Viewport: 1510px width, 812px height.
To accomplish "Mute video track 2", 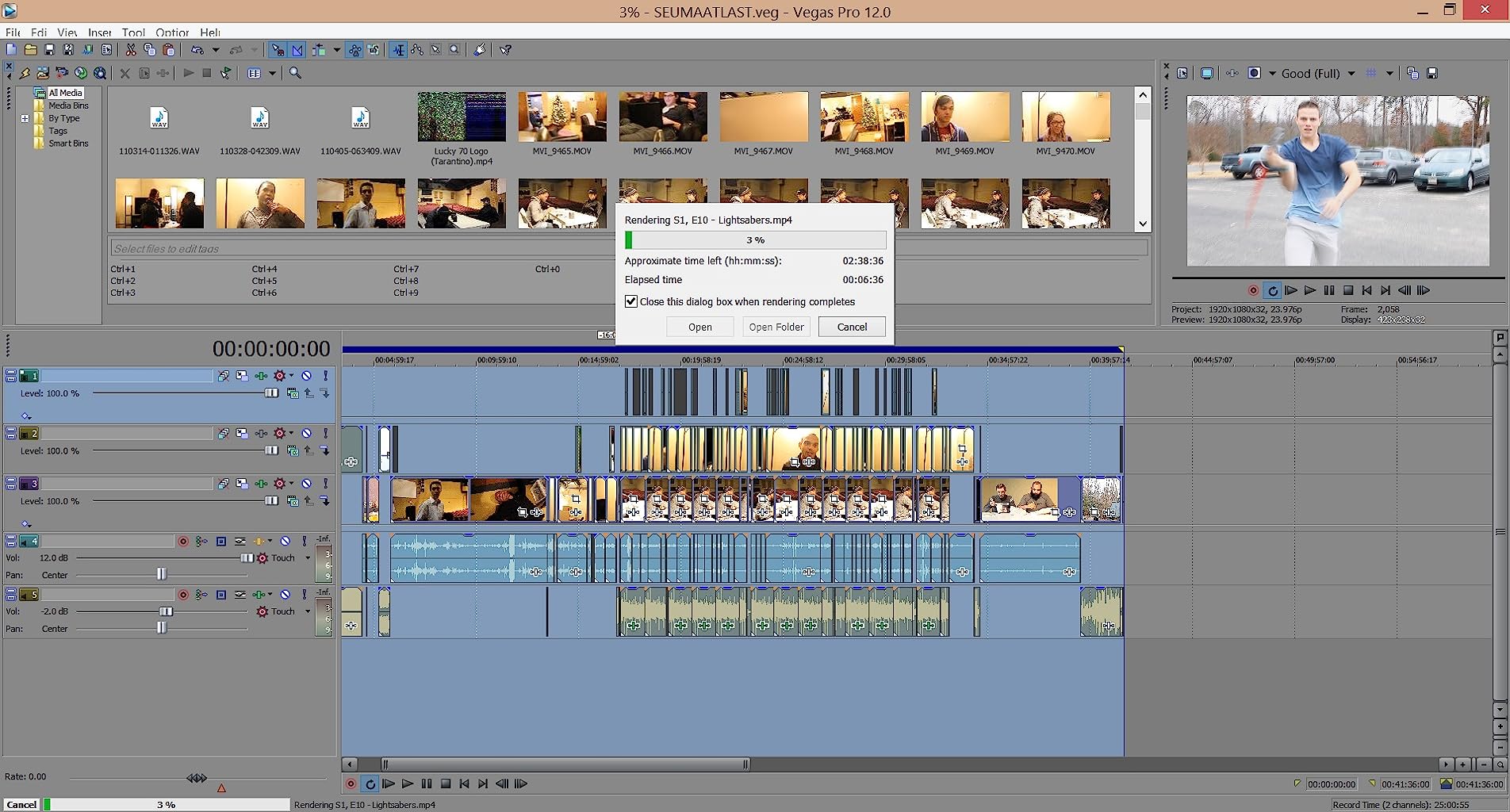I will 306,434.
